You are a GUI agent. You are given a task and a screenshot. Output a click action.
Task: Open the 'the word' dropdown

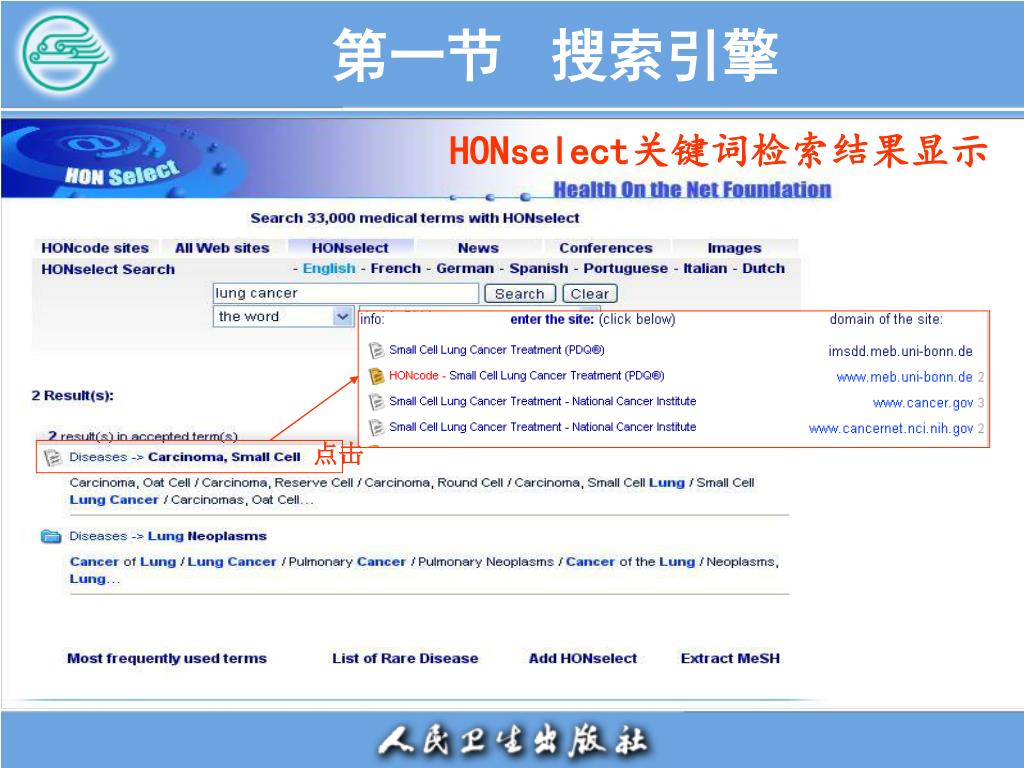coord(283,317)
